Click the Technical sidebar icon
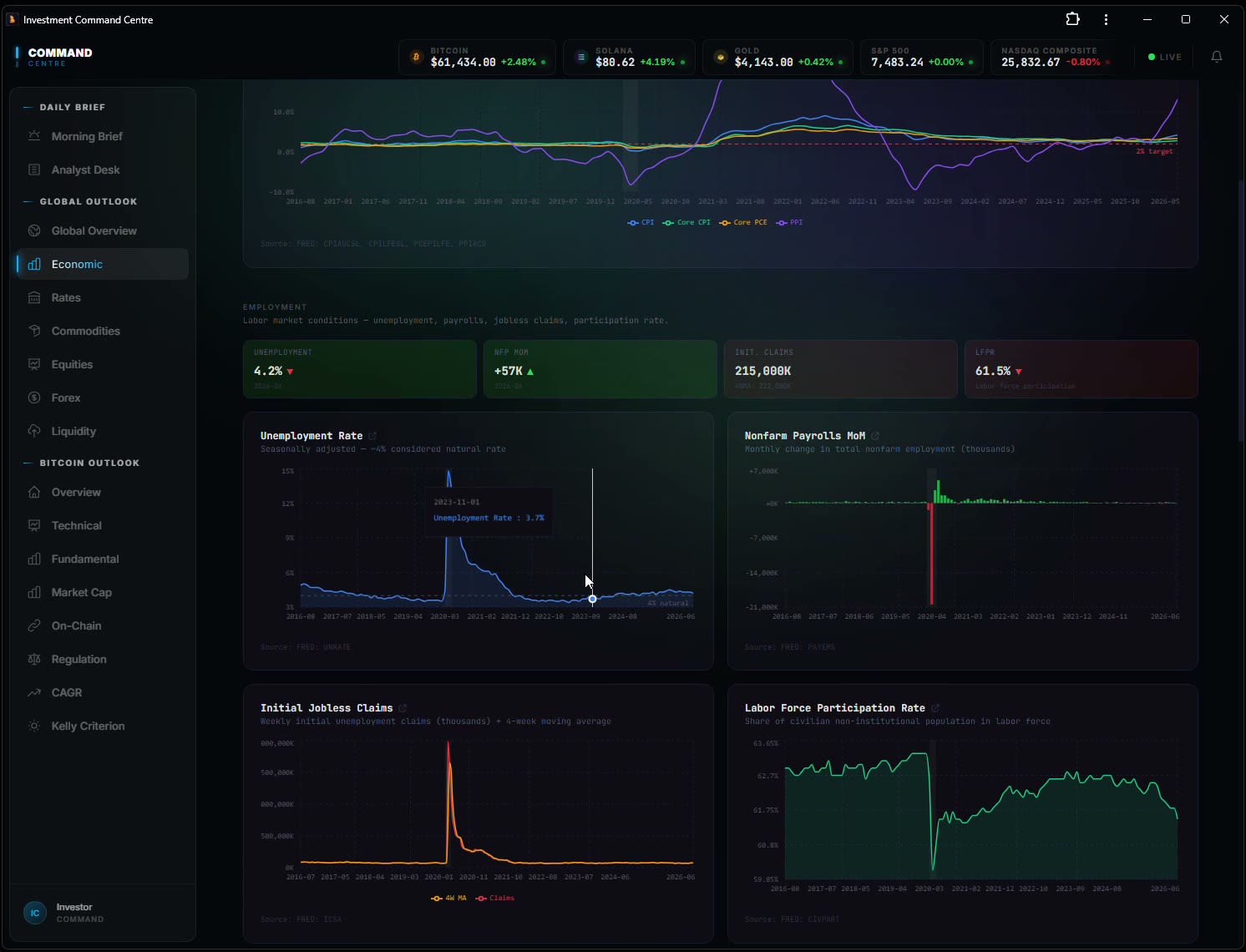 (34, 525)
